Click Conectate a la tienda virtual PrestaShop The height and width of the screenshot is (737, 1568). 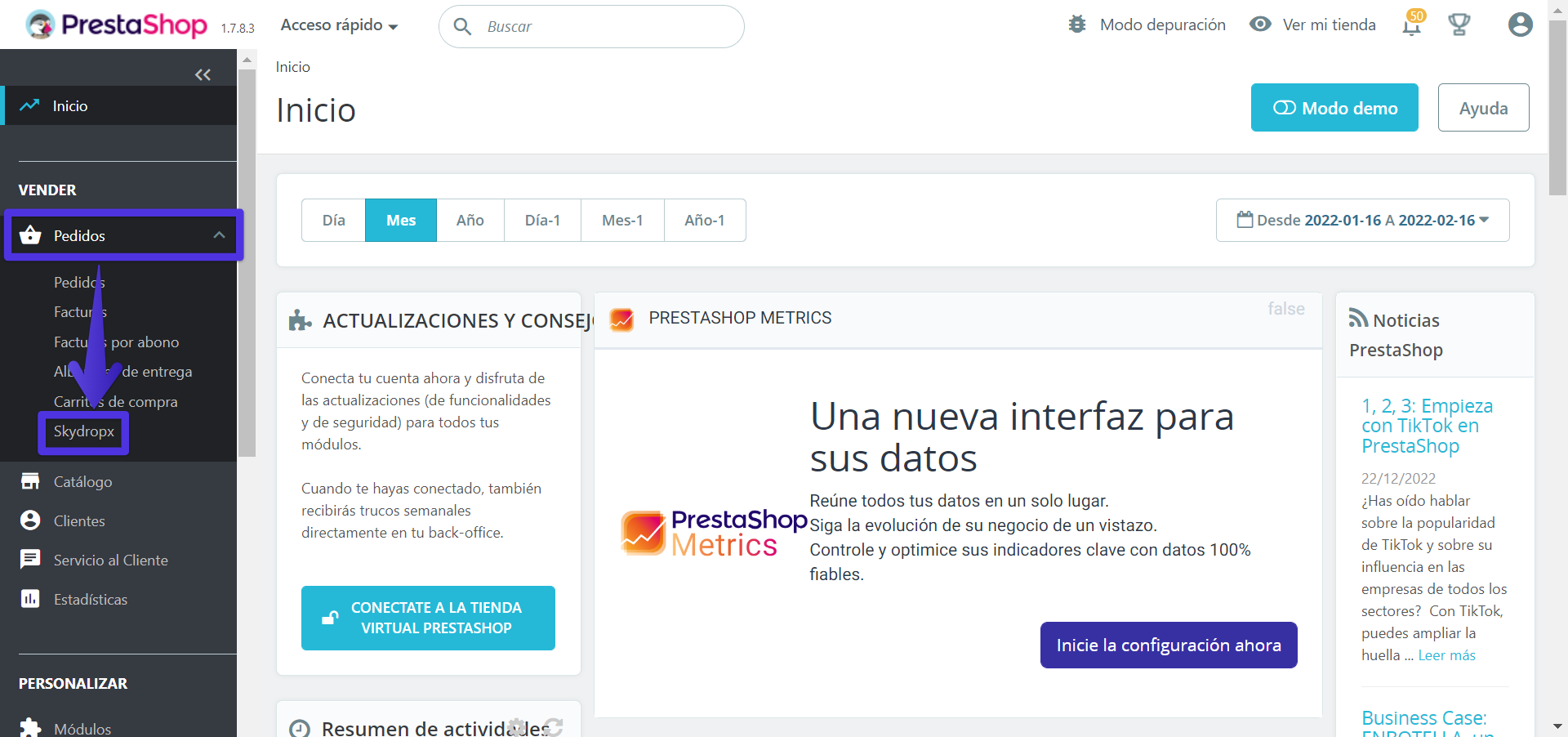[x=428, y=618]
